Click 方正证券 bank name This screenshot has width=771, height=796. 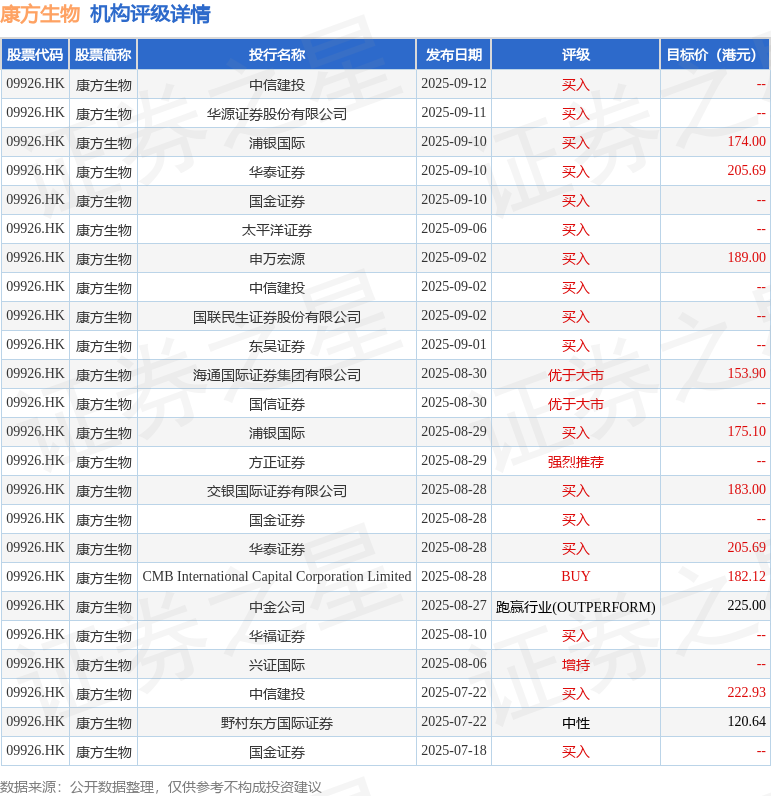pyautogui.click(x=277, y=461)
